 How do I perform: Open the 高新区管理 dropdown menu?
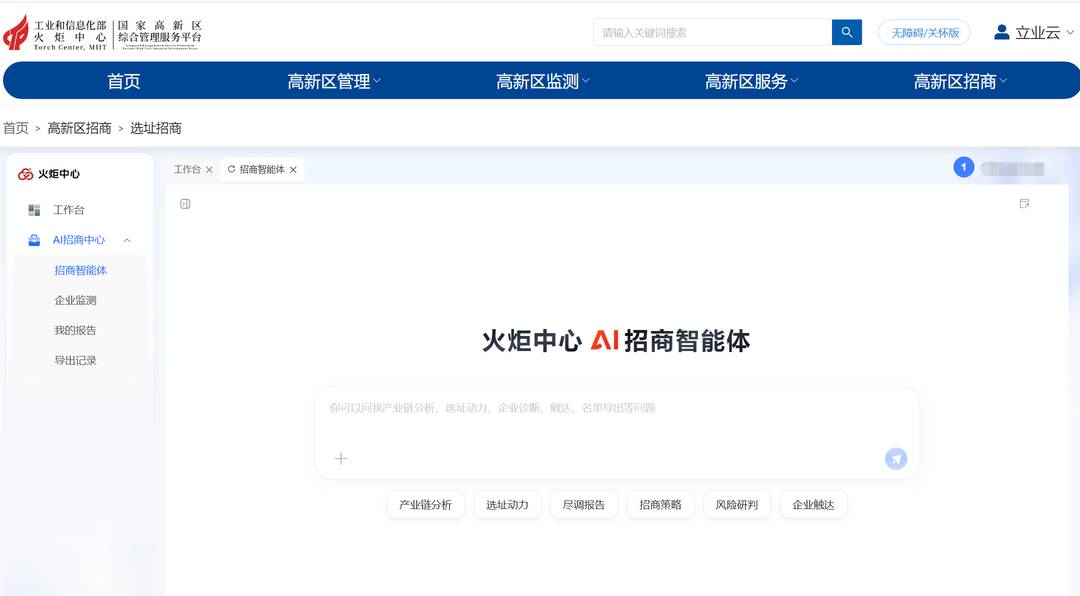tap(333, 81)
